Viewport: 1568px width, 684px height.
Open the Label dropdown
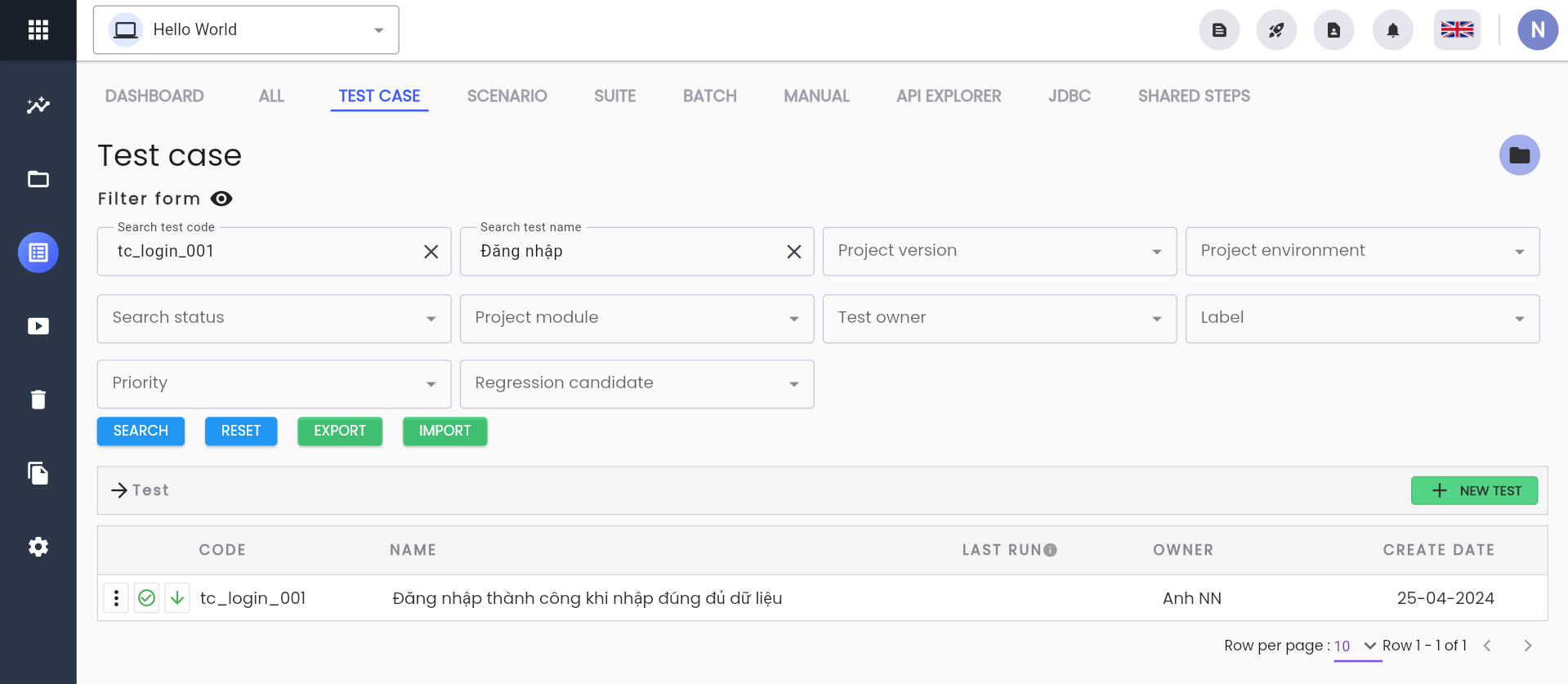[x=1362, y=318]
